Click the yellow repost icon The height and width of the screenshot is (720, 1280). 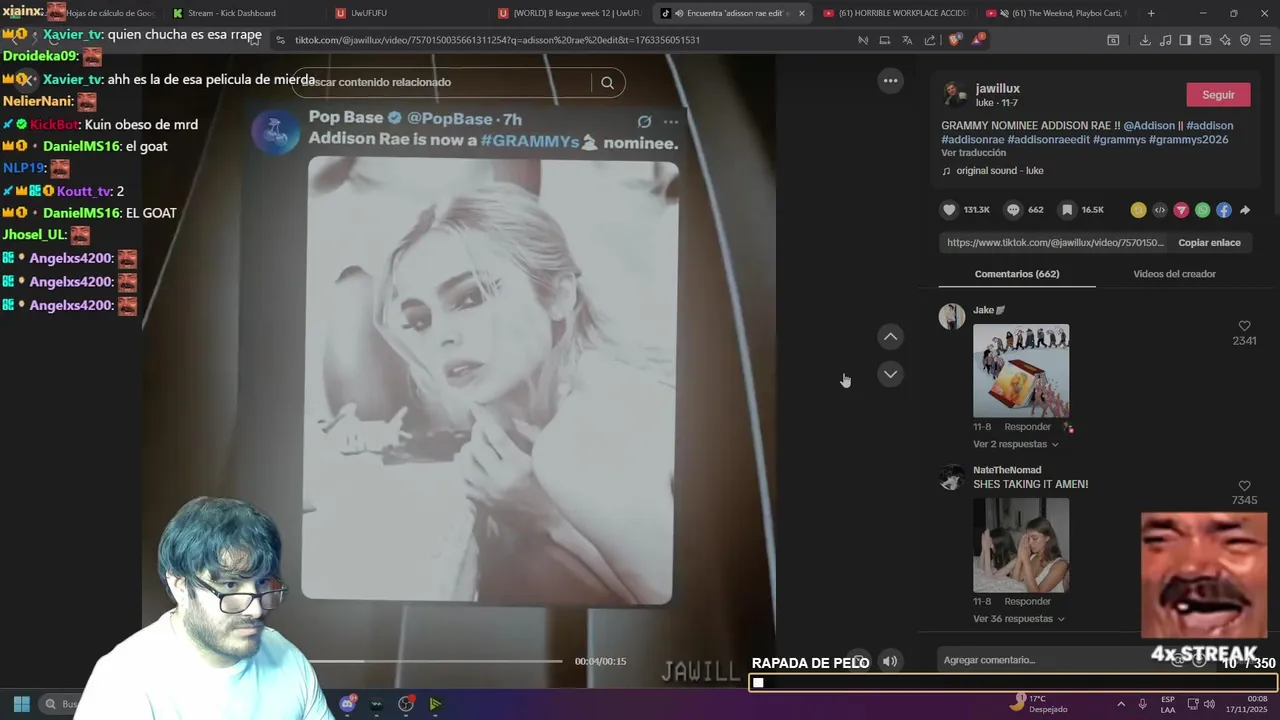(x=1138, y=210)
